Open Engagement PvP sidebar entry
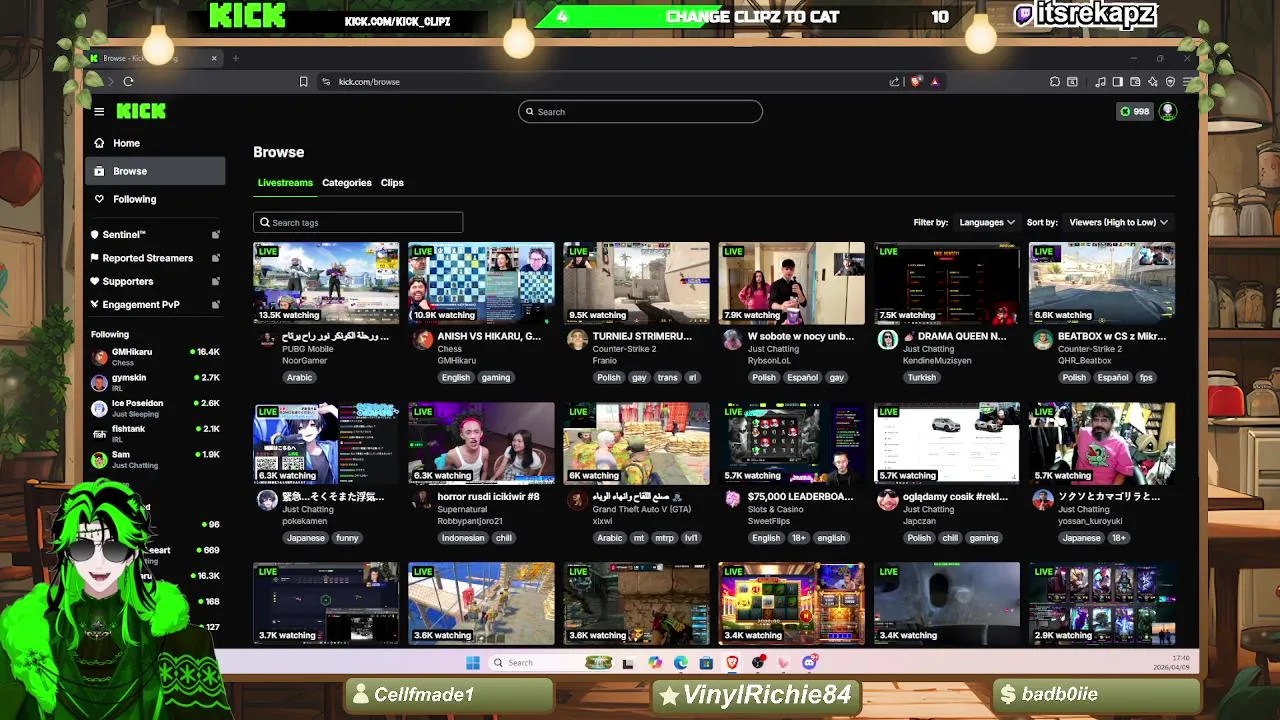Viewport: 1280px width, 720px height. point(154,304)
